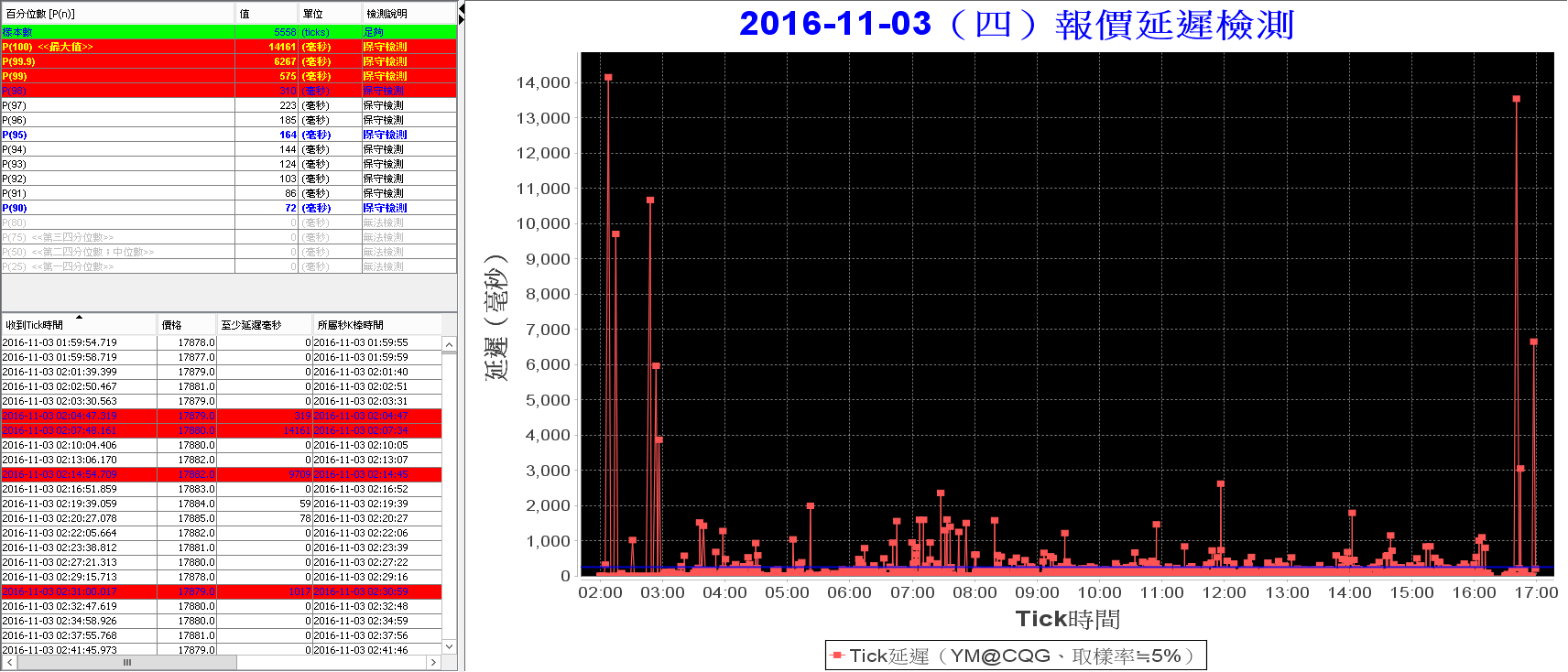Sort tick table by 價格 column

tap(187, 325)
